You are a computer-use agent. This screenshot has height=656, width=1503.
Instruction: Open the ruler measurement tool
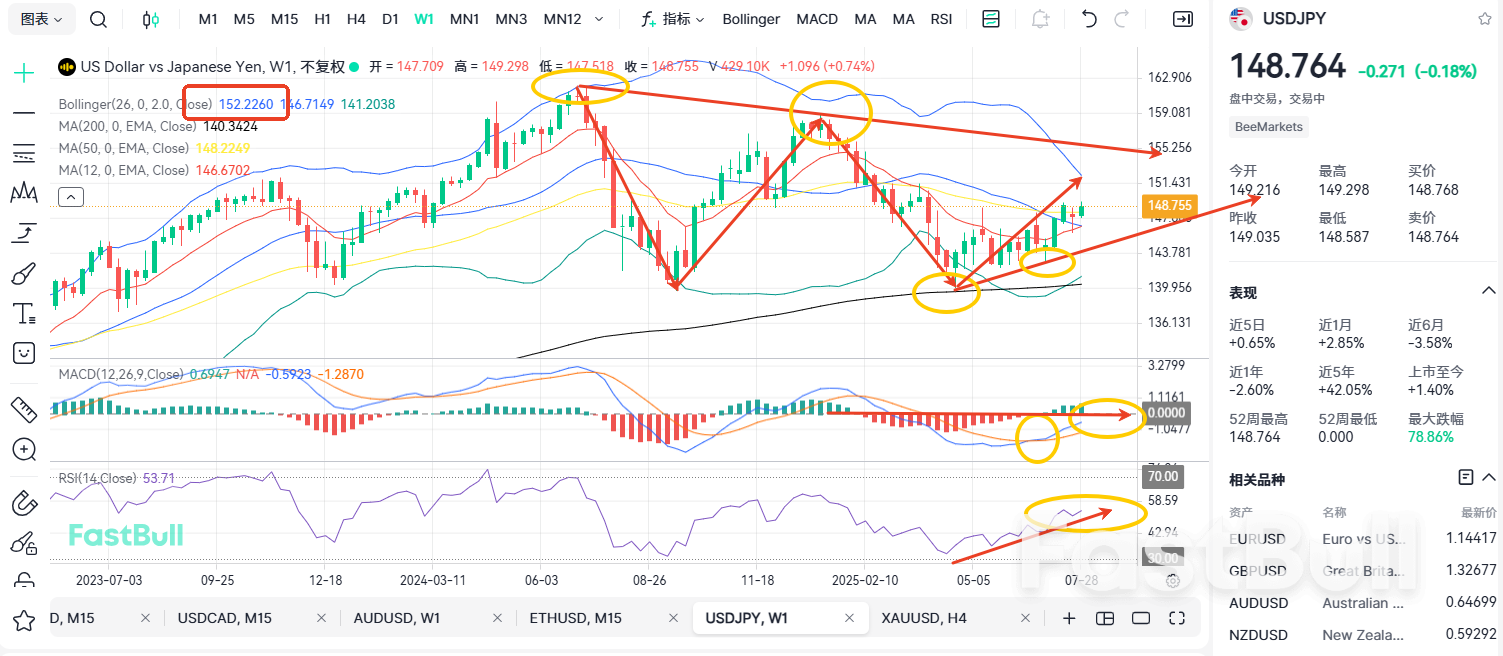[x=23, y=408]
